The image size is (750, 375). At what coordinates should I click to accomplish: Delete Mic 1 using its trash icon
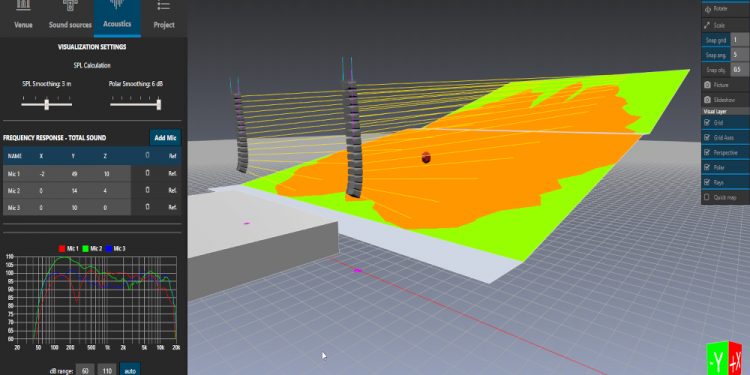click(147, 173)
